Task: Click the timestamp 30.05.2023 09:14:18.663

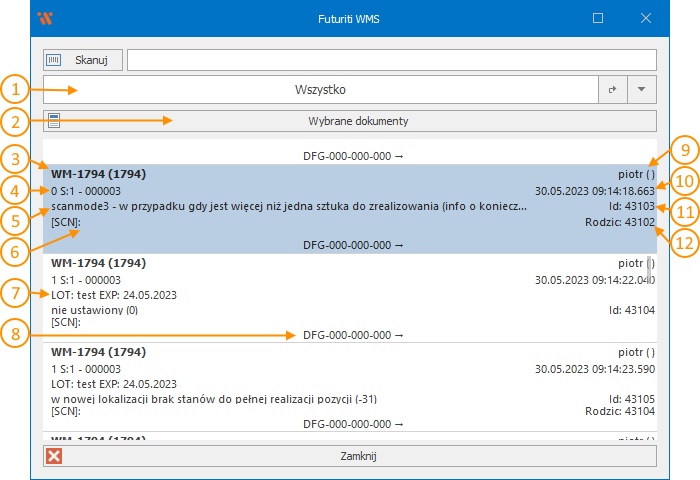Action: pyautogui.click(x=594, y=190)
